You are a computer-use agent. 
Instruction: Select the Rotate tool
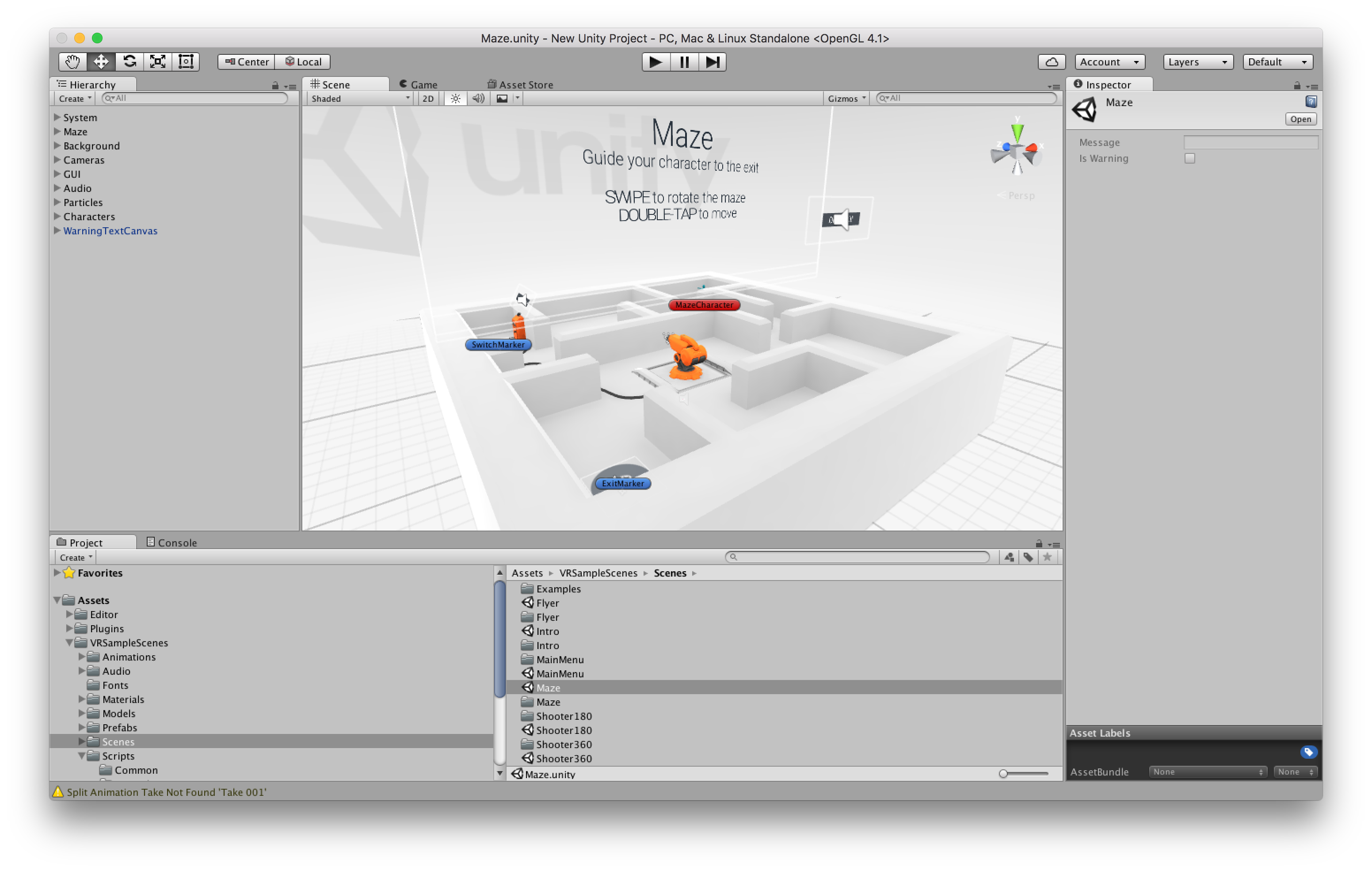click(x=130, y=61)
